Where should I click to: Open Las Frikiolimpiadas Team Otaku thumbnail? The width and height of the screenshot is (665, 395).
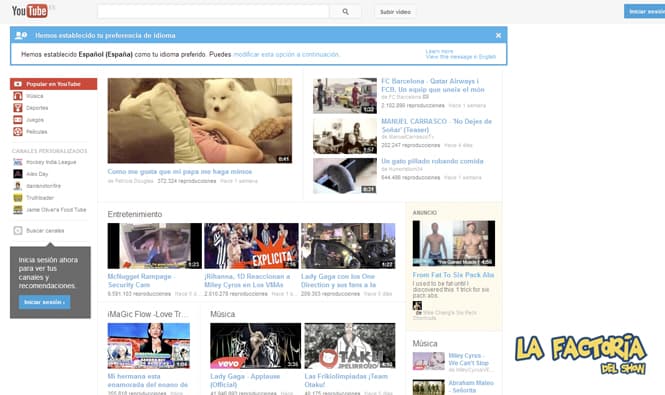[x=350, y=346]
